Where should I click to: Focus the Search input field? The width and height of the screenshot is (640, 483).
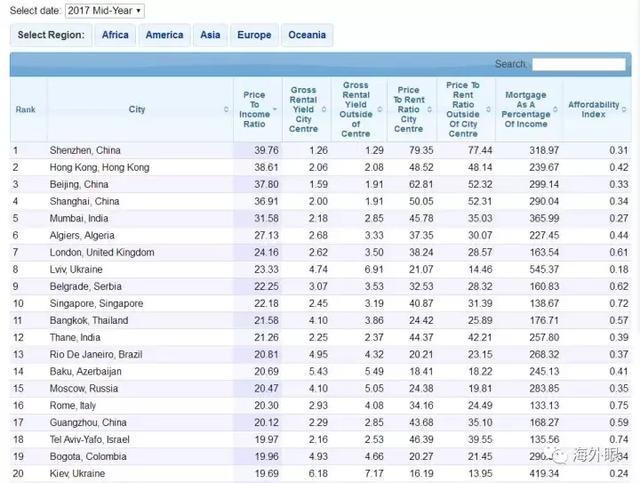pyautogui.click(x=579, y=64)
